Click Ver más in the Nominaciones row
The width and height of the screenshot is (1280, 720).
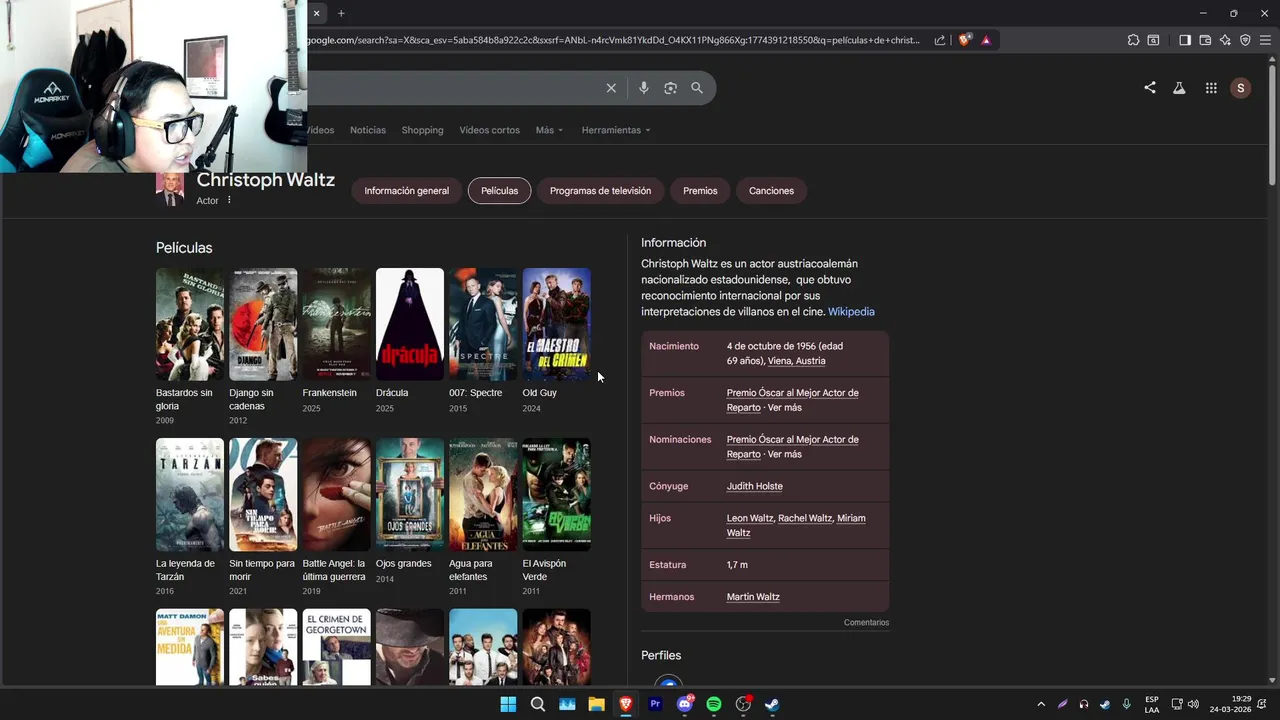click(785, 454)
